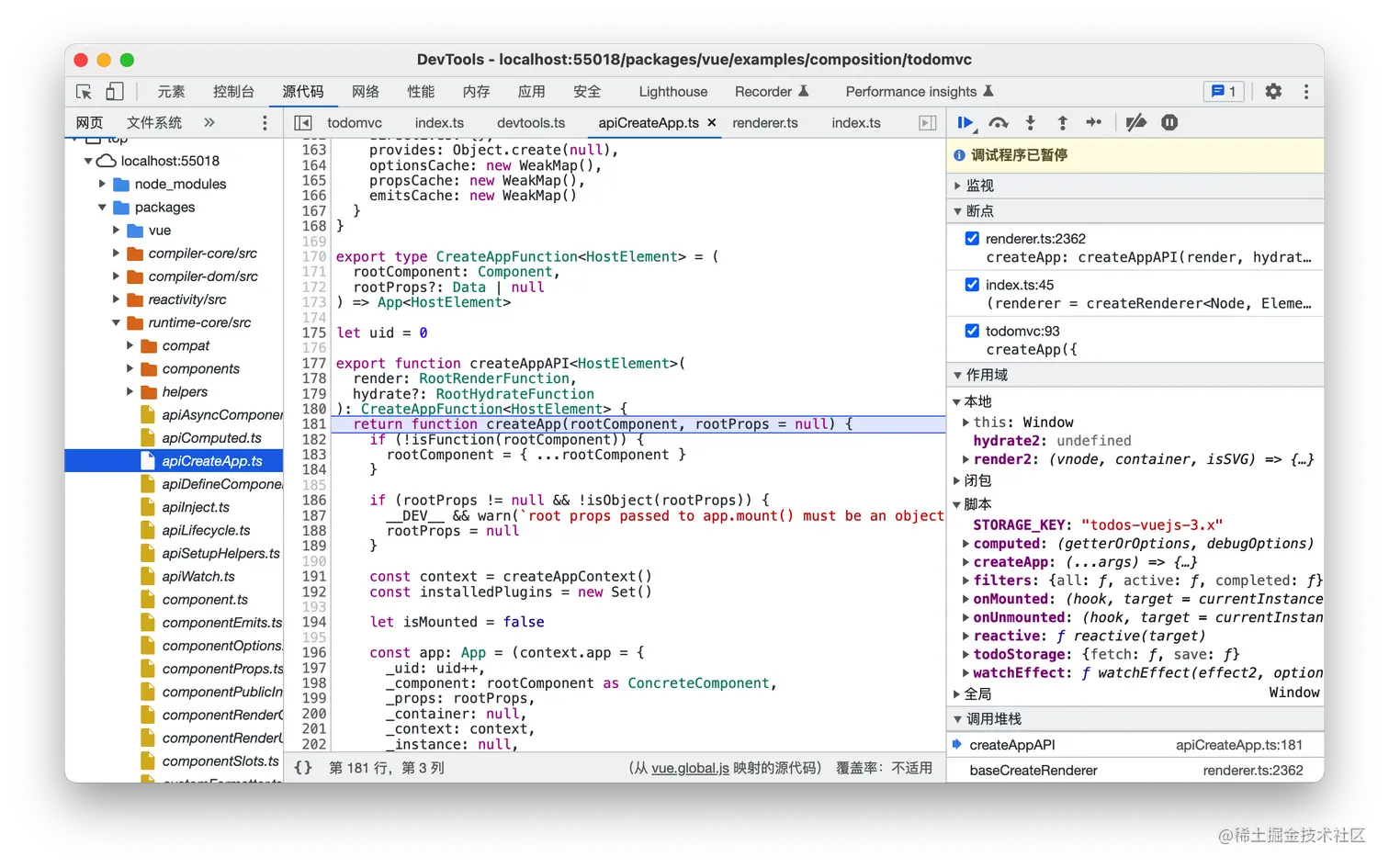Image resolution: width=1389 pixels, height=868 pixels.
Task: Expand the todoStorage variable
Action: pos(966,655)
